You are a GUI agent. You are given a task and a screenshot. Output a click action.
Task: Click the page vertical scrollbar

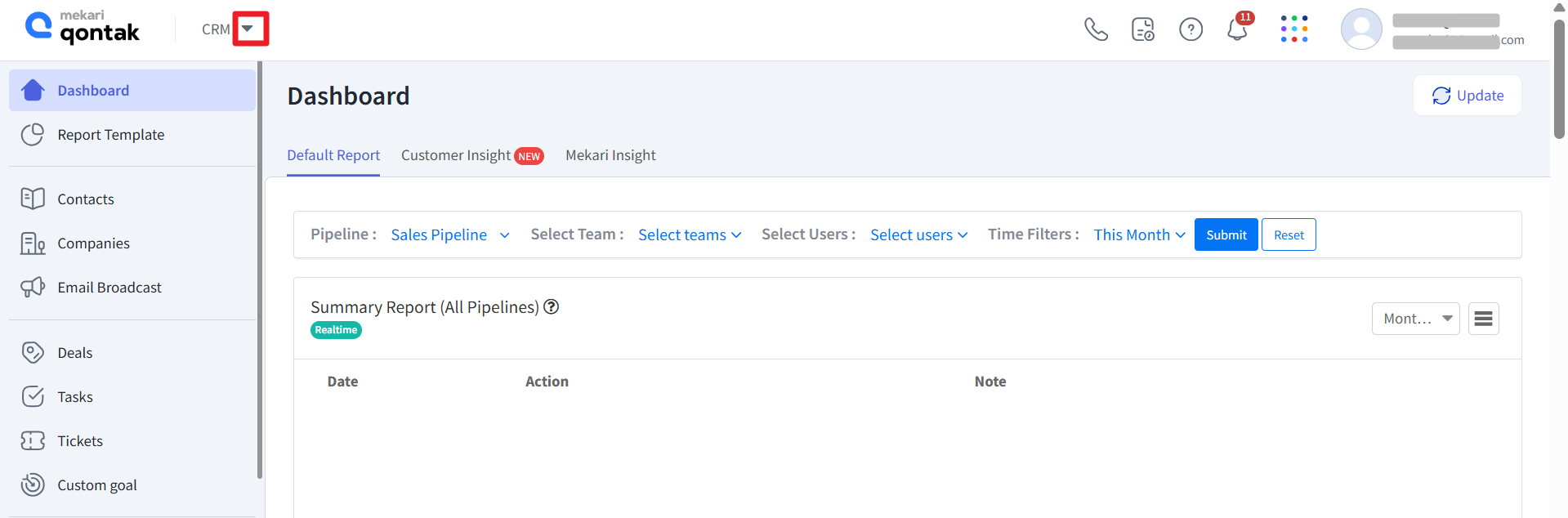tap(1559, 82)
